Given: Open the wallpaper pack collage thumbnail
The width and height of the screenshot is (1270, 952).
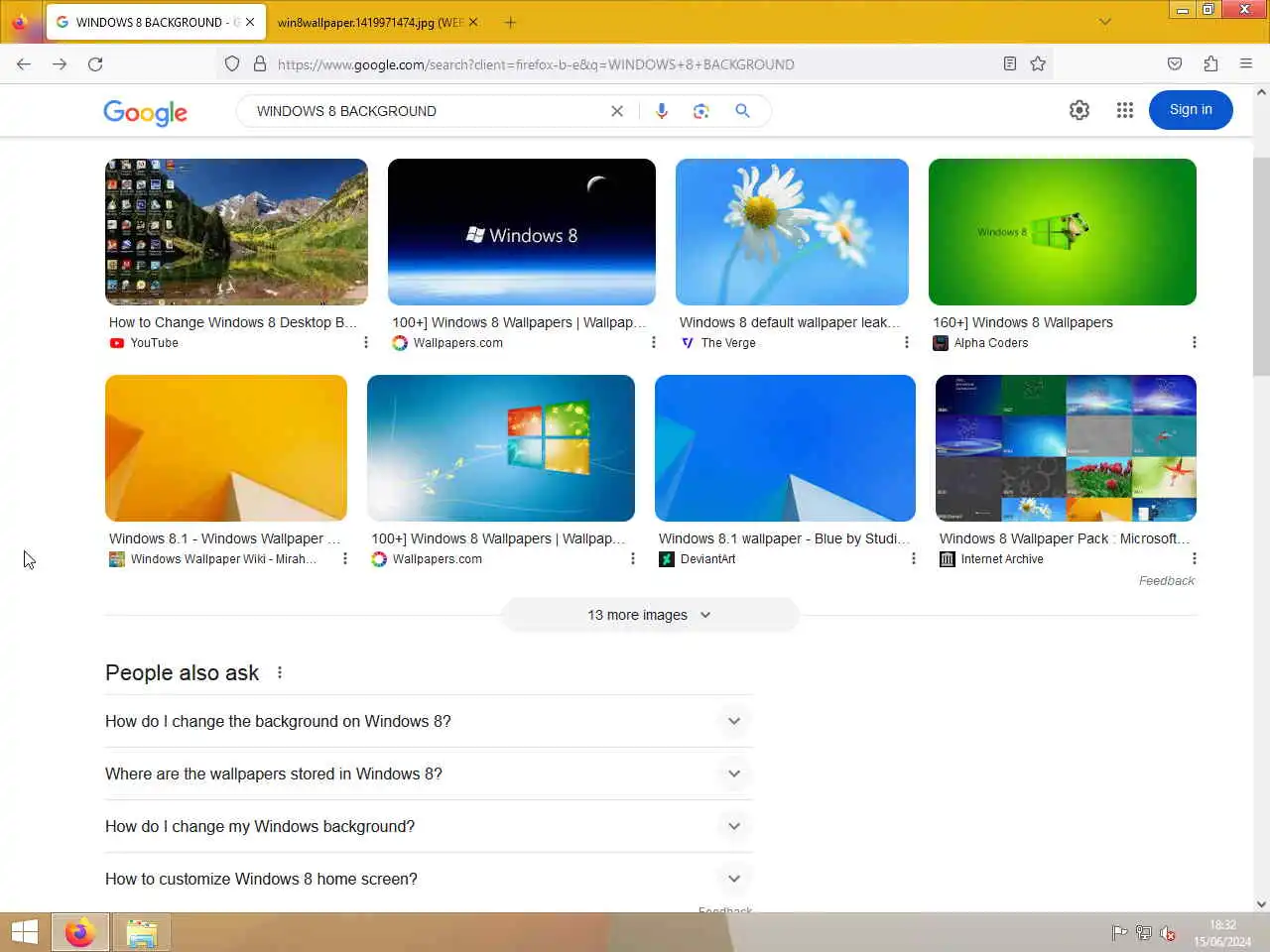Looking at the screenshot, I should (x=1066, y=448).
